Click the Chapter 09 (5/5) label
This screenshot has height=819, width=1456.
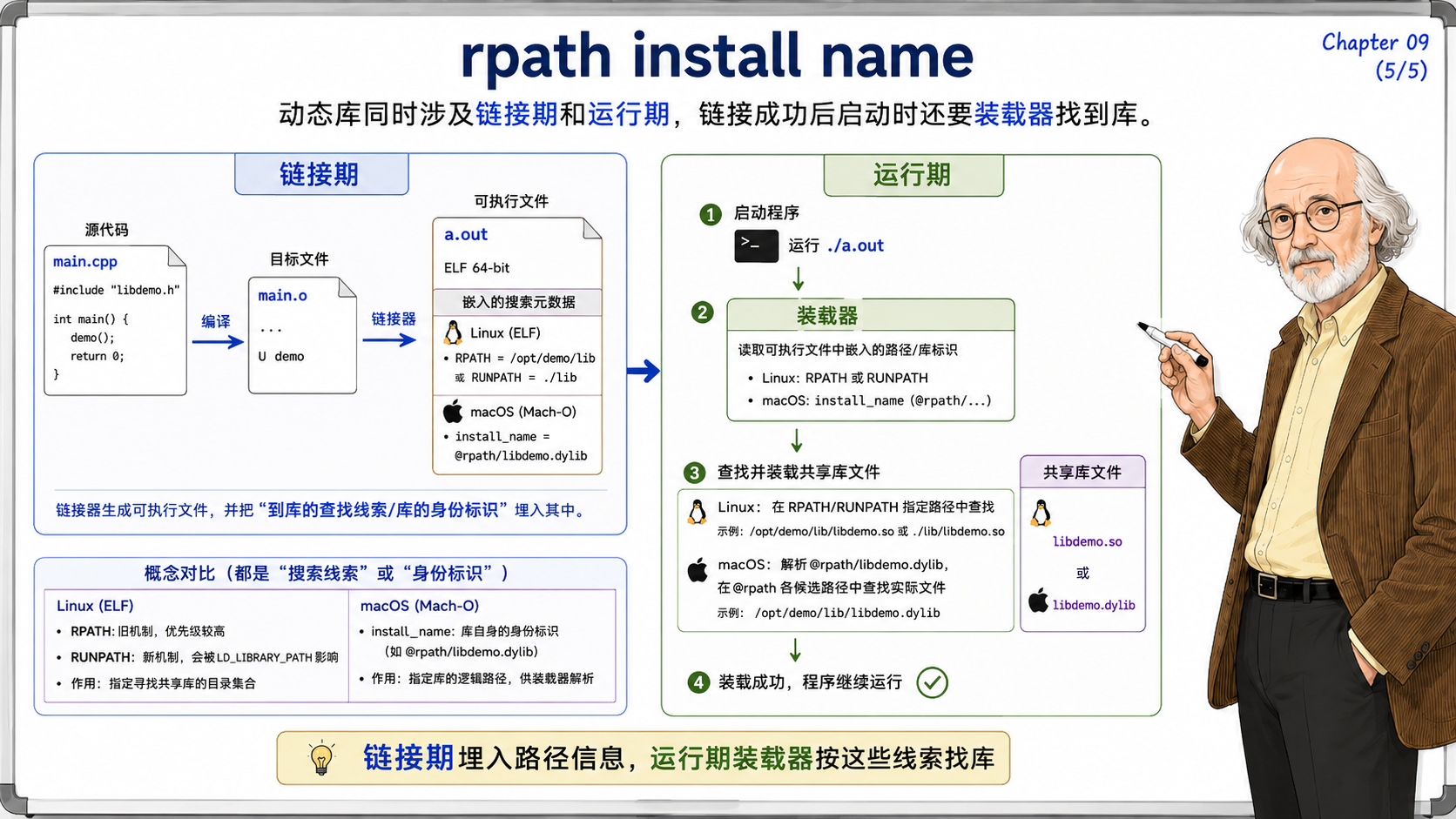coord(1375,56)
